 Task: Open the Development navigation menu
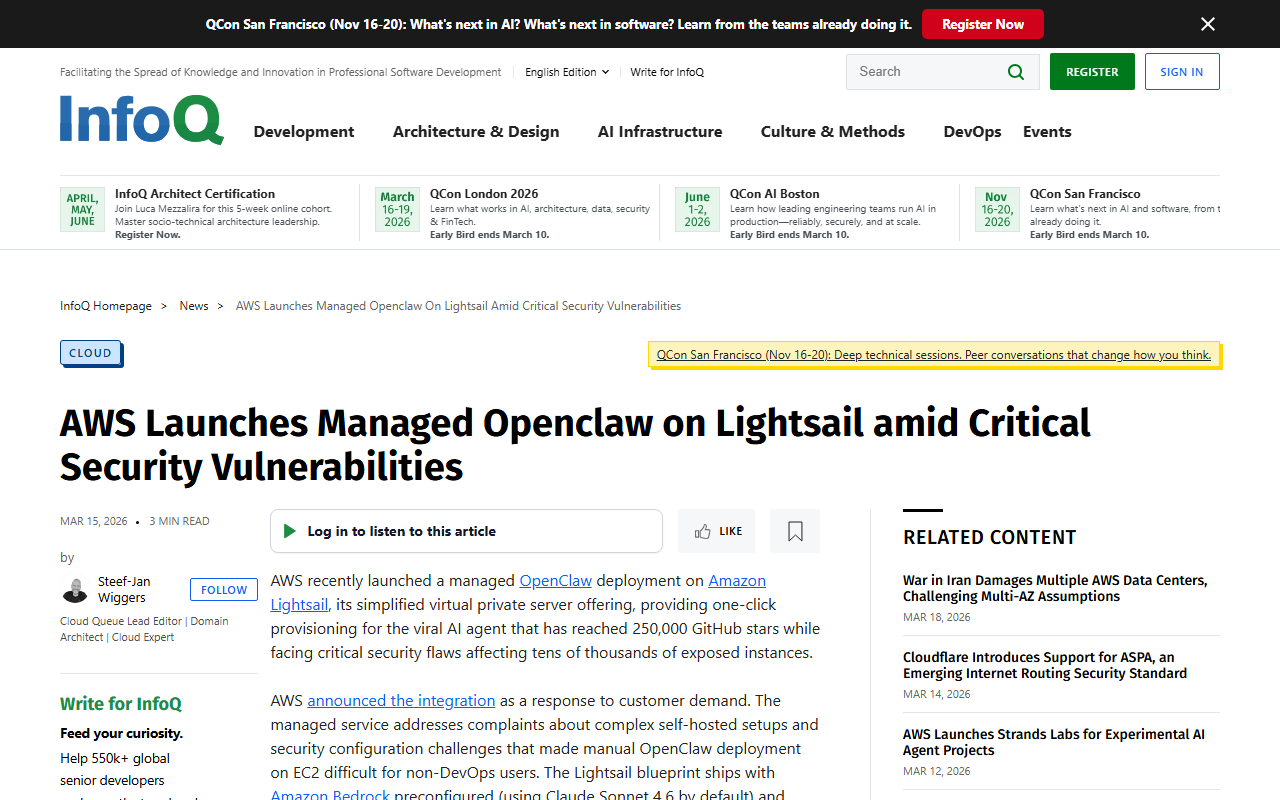pos(303,131)
